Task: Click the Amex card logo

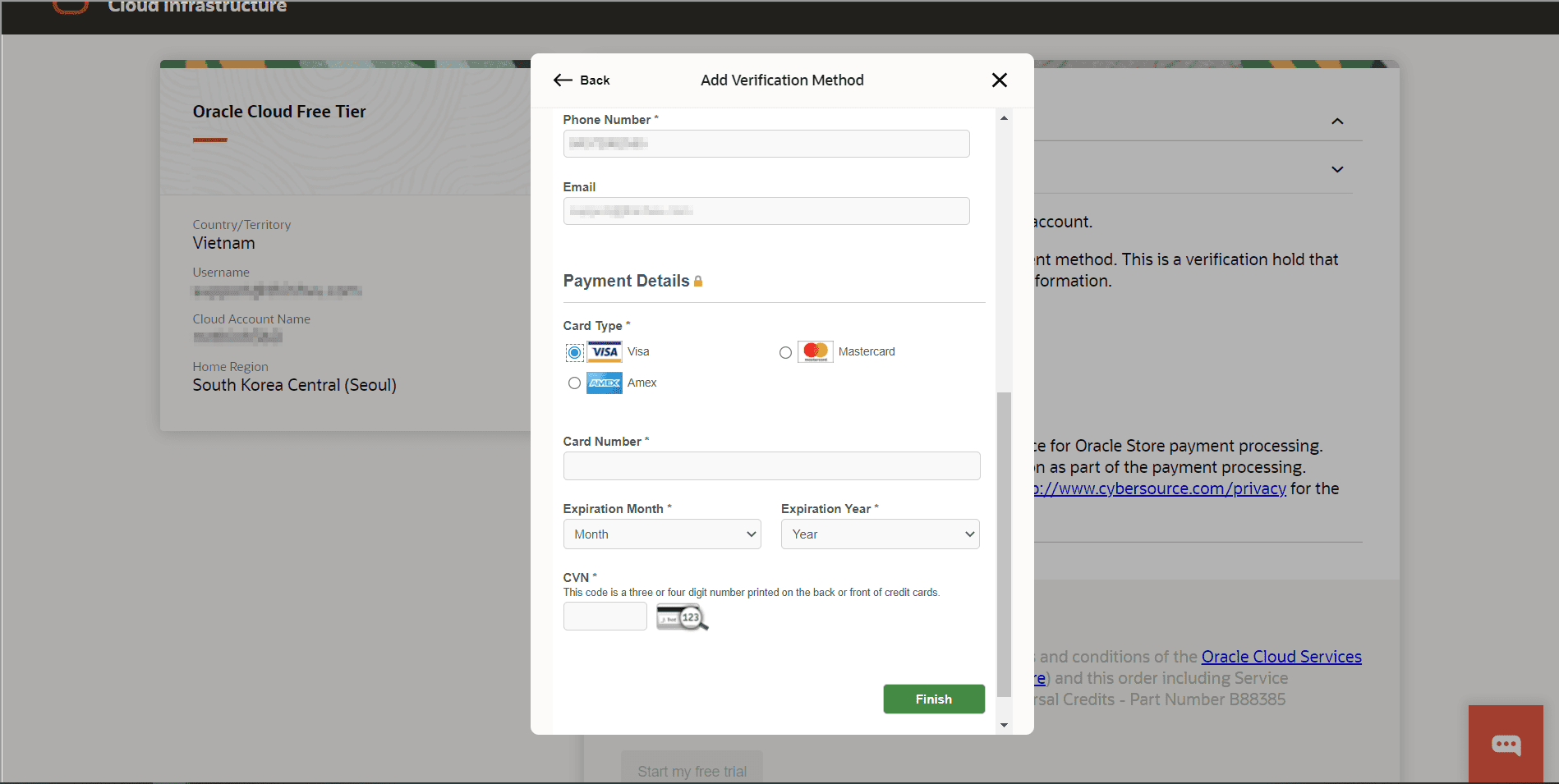Action: click(x=605, y=383)
